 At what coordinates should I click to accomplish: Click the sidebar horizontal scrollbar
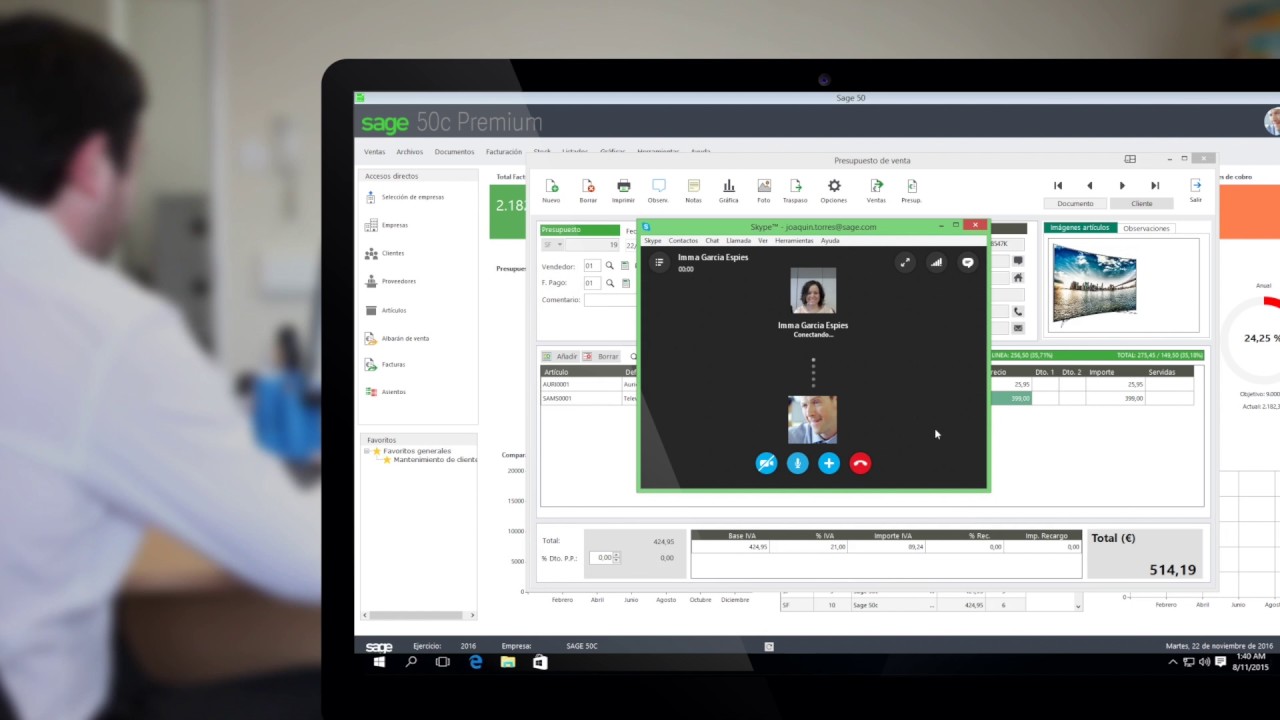tap(417, 615)
